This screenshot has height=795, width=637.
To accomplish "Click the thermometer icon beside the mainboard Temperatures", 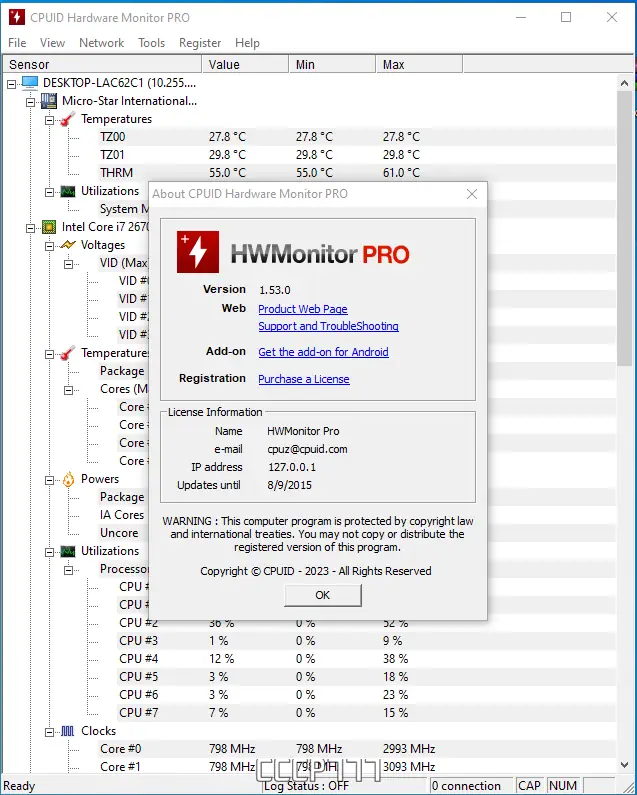I will click(67, 119).
